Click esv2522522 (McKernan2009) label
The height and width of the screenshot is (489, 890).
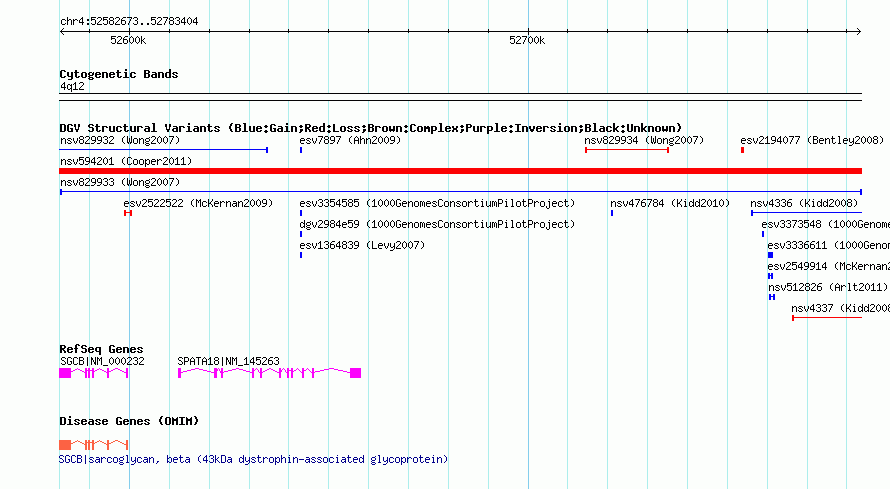(198, 203)
